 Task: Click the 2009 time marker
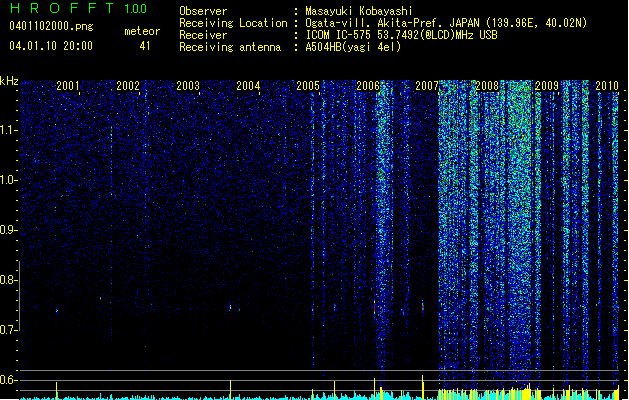[547, 85]
